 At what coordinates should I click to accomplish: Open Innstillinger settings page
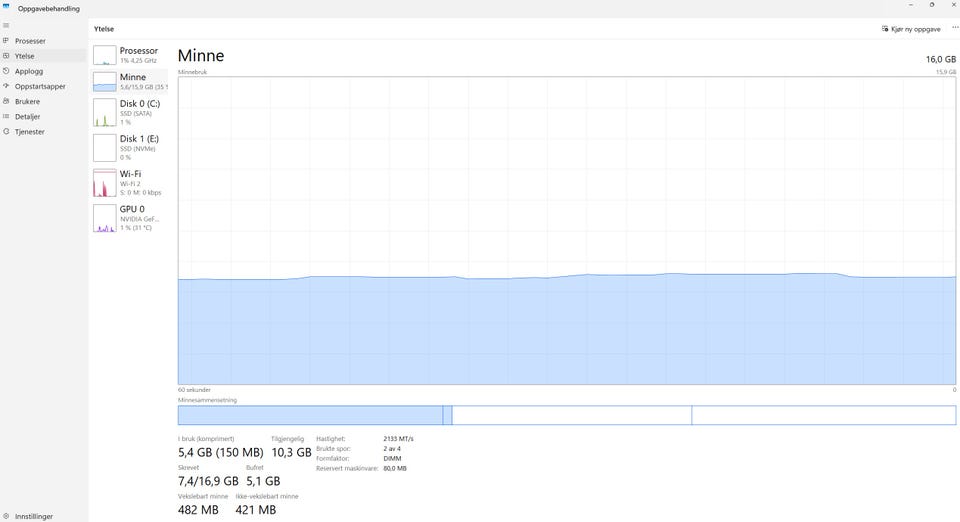tap(34, 516)
